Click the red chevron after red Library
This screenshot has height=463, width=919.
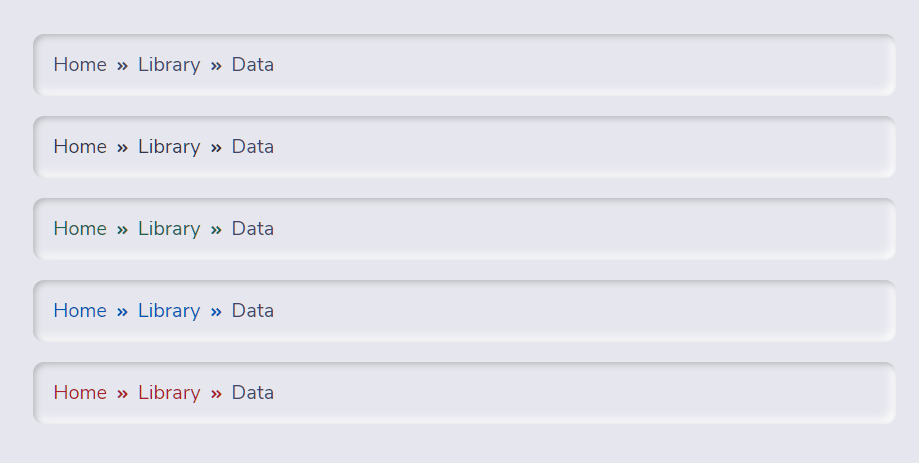click(216, 393)
